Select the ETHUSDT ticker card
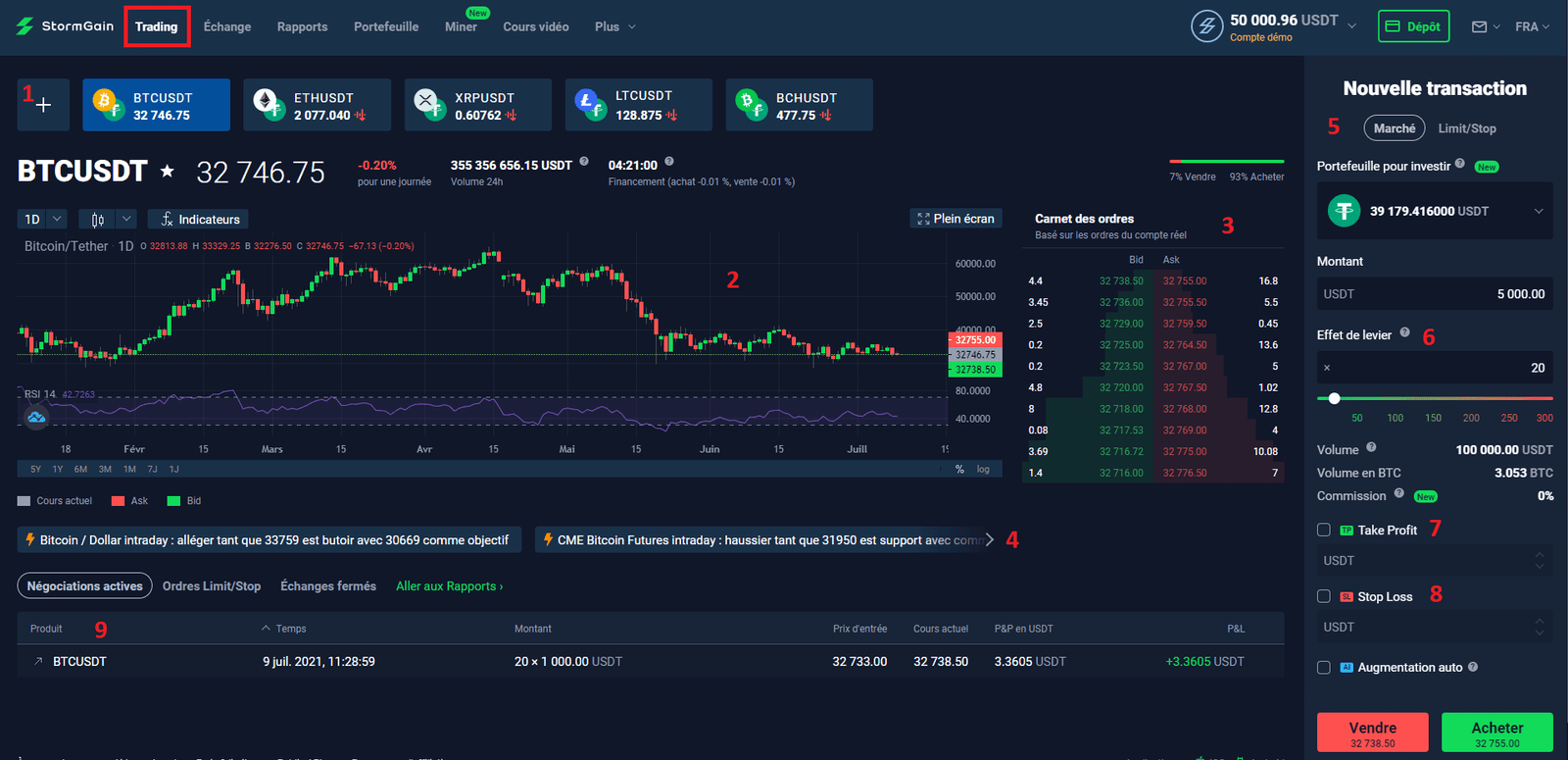1568x760 pixels. tap(317, 105)
